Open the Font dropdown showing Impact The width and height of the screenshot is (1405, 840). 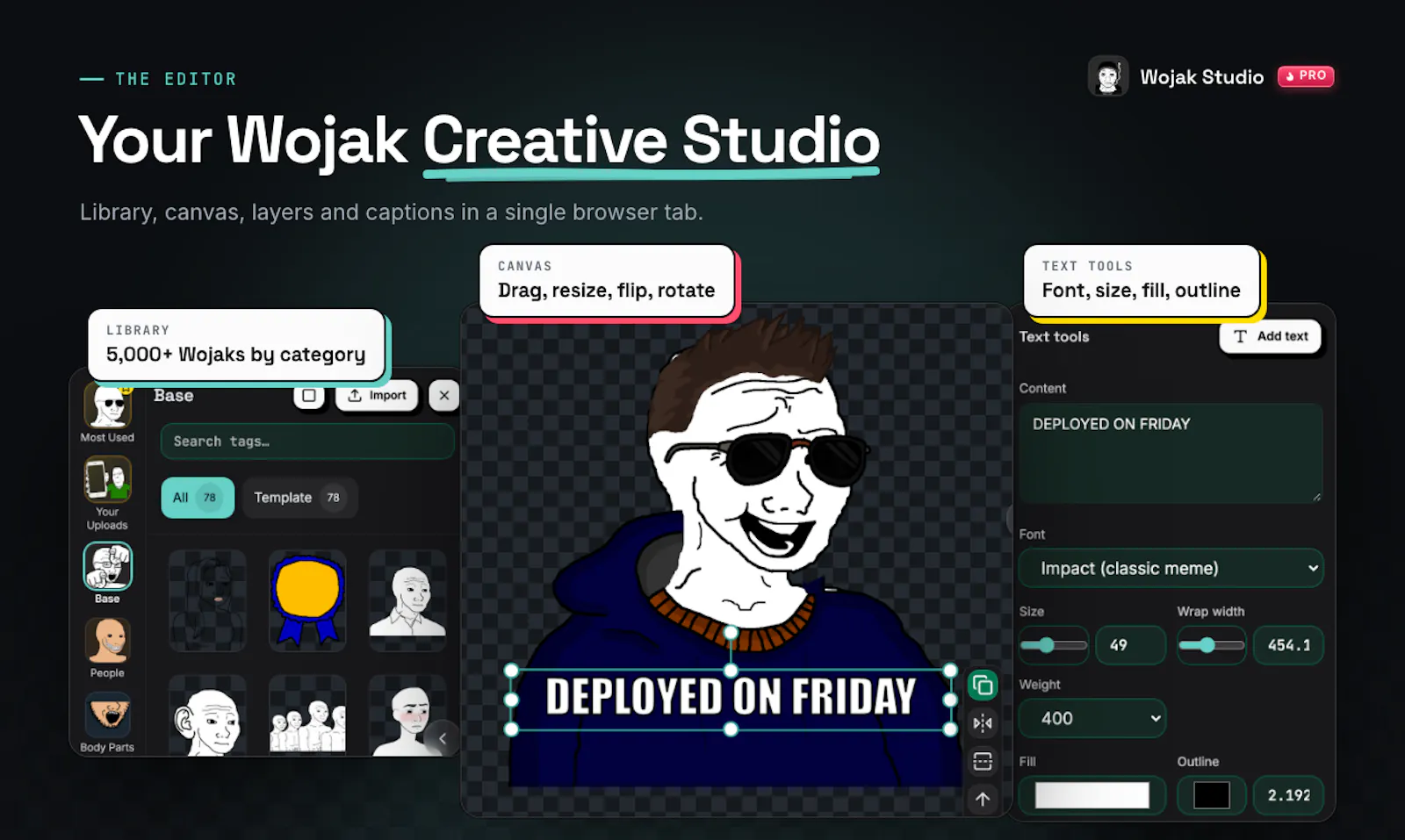pyautogui.click(x=1171, y=568)
